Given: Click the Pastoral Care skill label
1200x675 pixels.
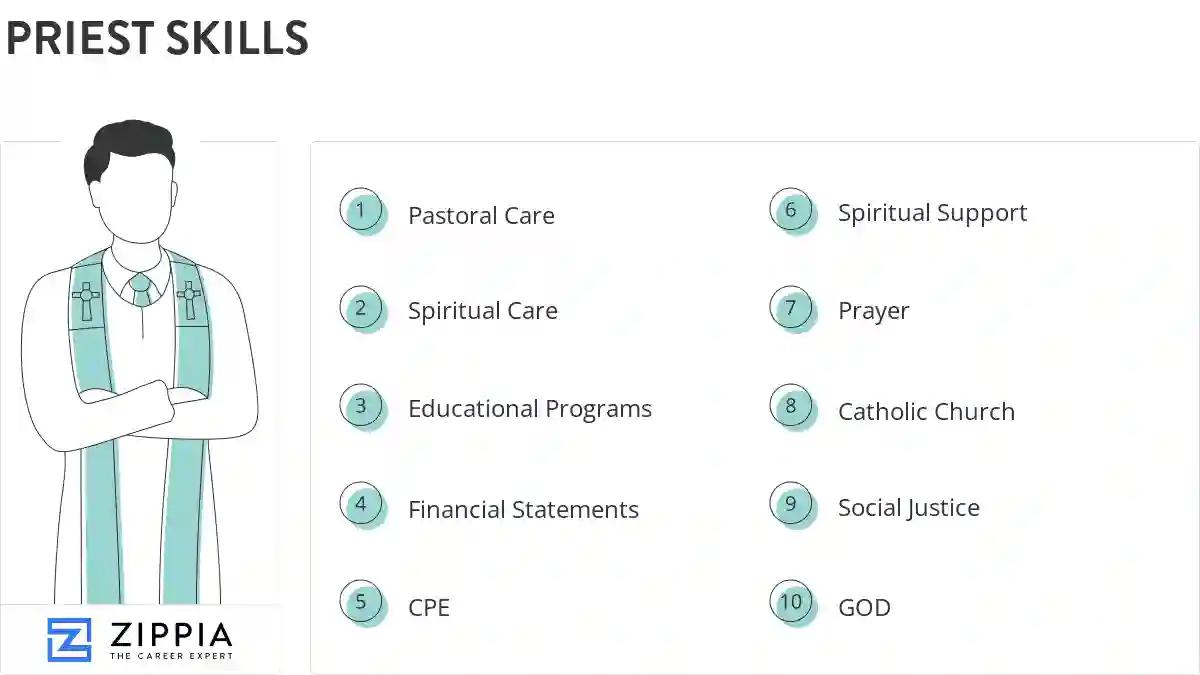Looking at the screenshot, I should [481, 216].
